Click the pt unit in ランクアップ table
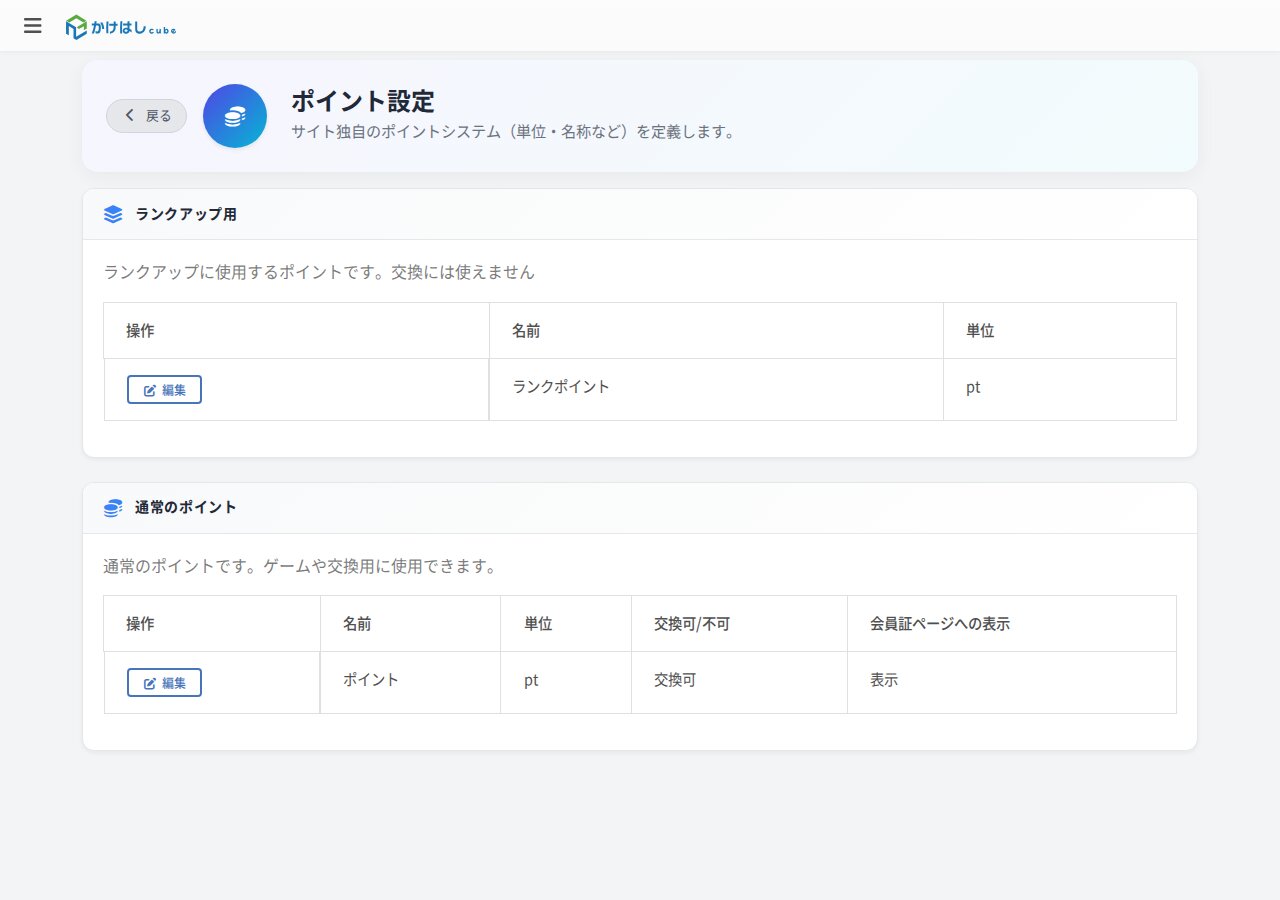Viewport: 1280px width, 900px height. click(973, 387)
